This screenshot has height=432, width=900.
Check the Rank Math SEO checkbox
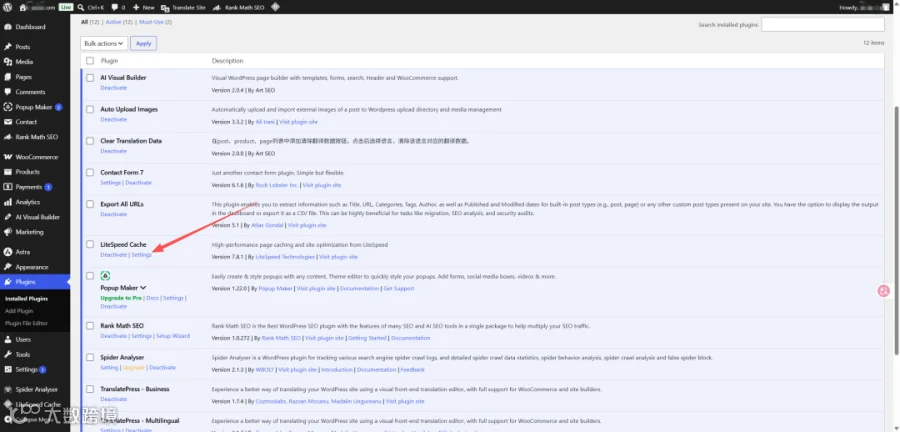coord(90,326)
